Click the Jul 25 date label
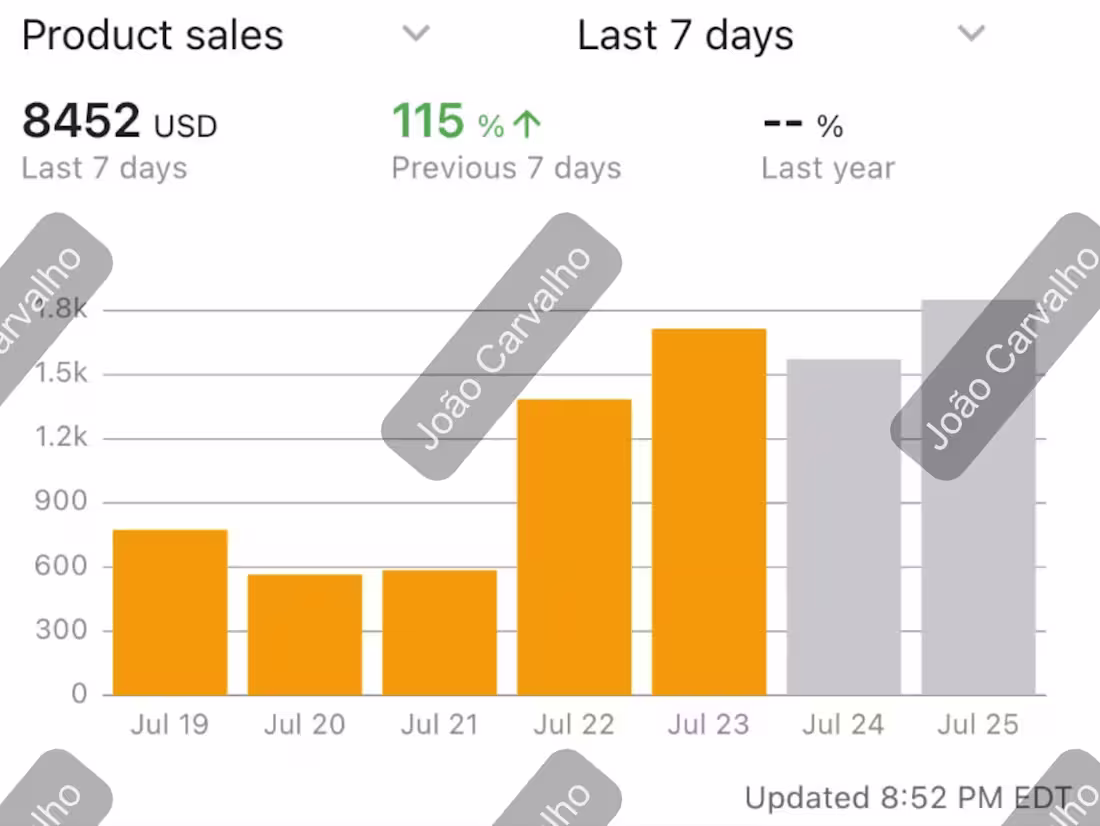 click(x=978, y=724)
